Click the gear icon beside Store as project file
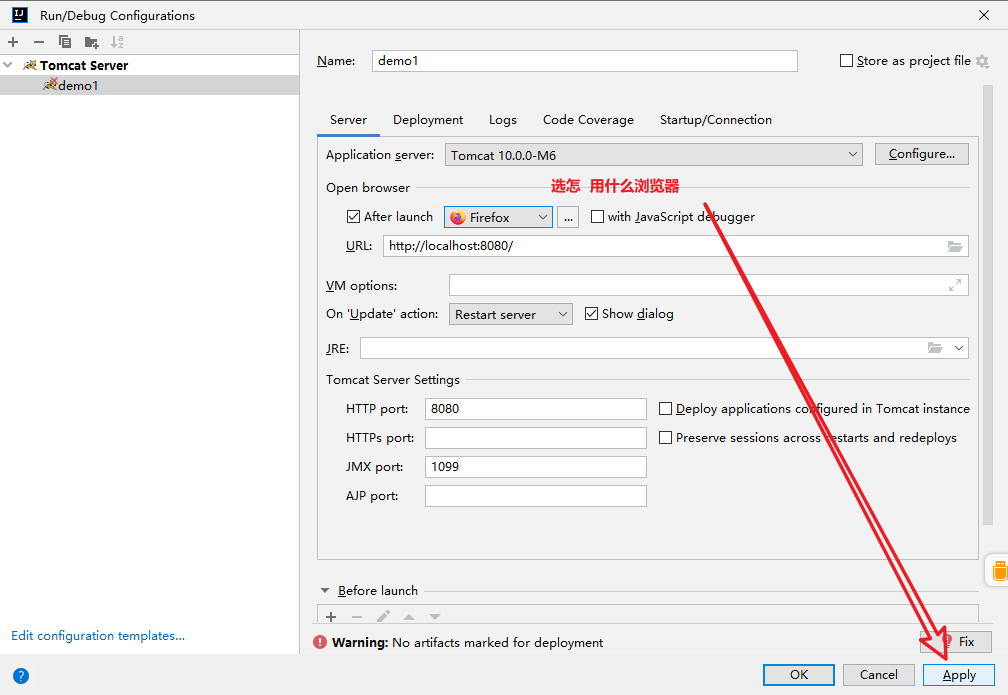 [982, 61]
